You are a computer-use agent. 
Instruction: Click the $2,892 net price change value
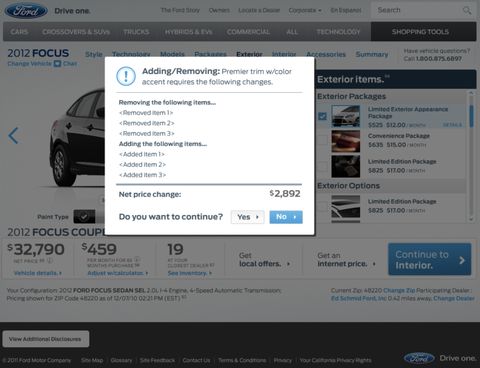point(285,194)
